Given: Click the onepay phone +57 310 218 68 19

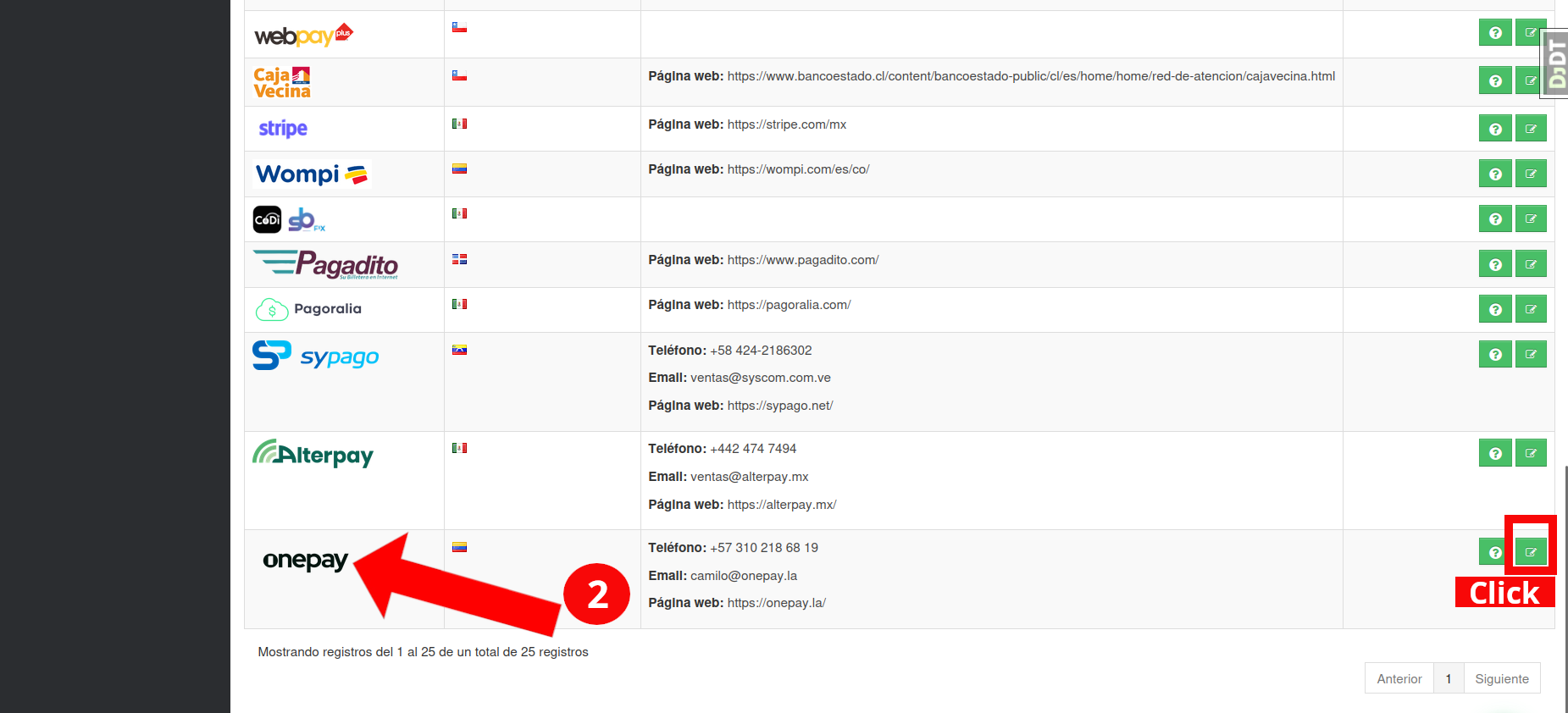Looking at the screenshot, I should pos(764,548).
